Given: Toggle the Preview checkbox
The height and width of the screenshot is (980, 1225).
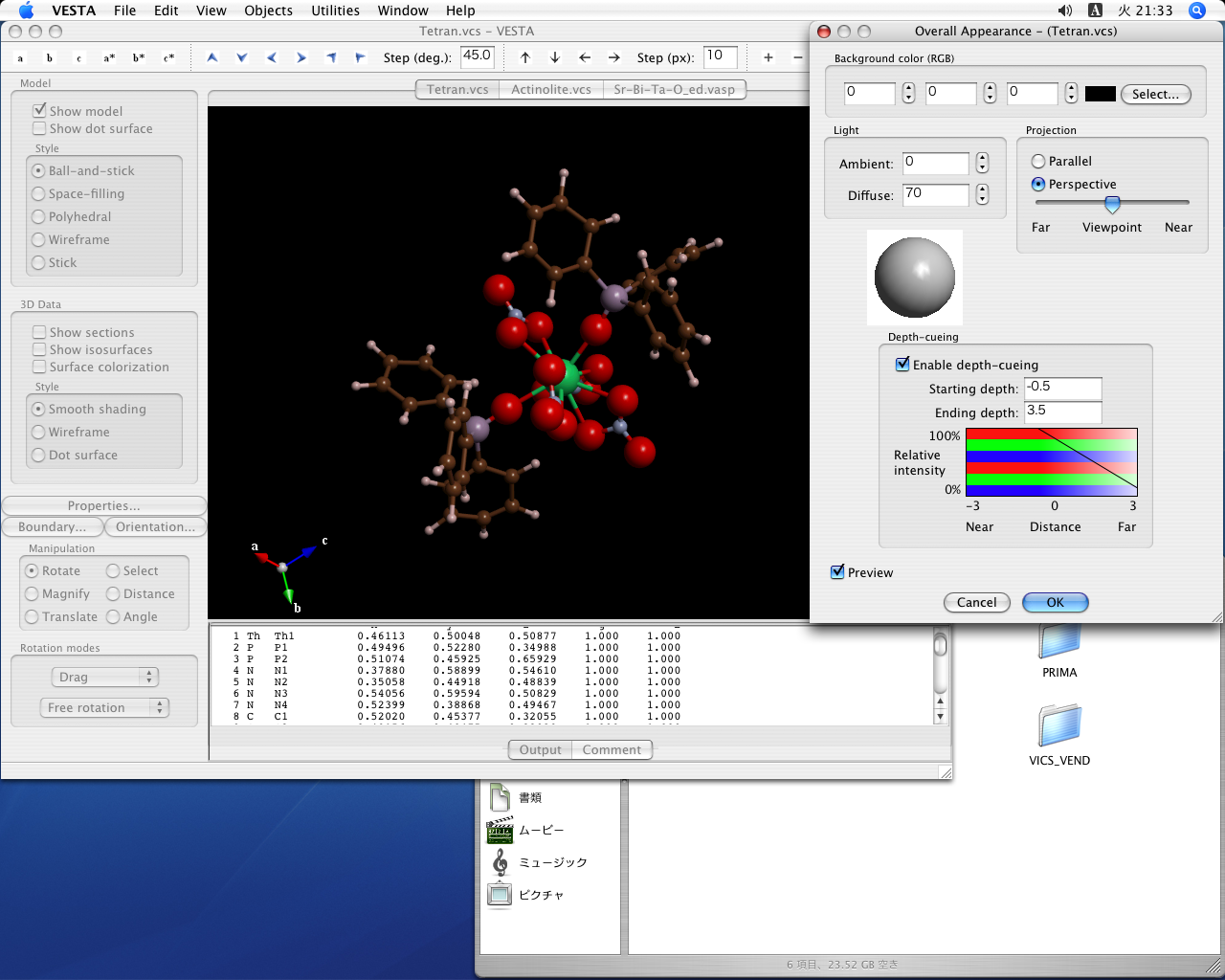Looking at the screenshot, I should pyautogui.click(x=837, y=571).
